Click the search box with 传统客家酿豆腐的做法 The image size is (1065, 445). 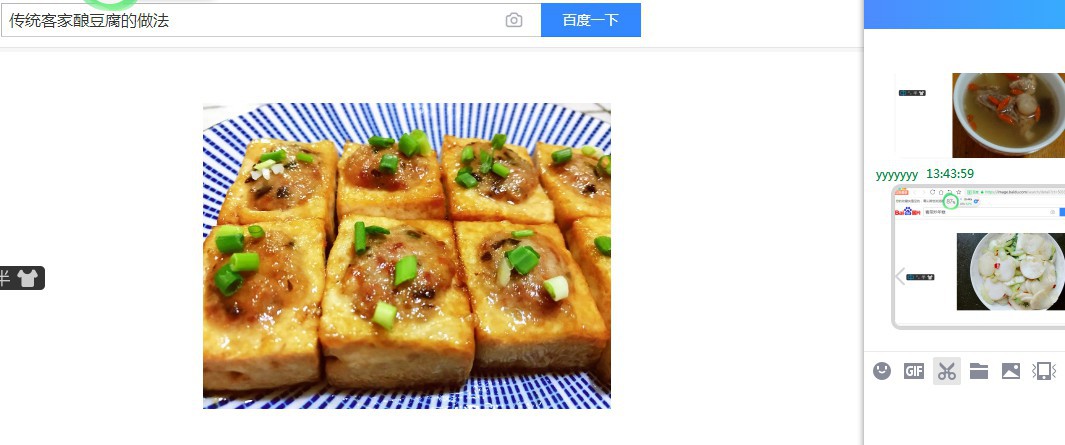pos(271,20)
